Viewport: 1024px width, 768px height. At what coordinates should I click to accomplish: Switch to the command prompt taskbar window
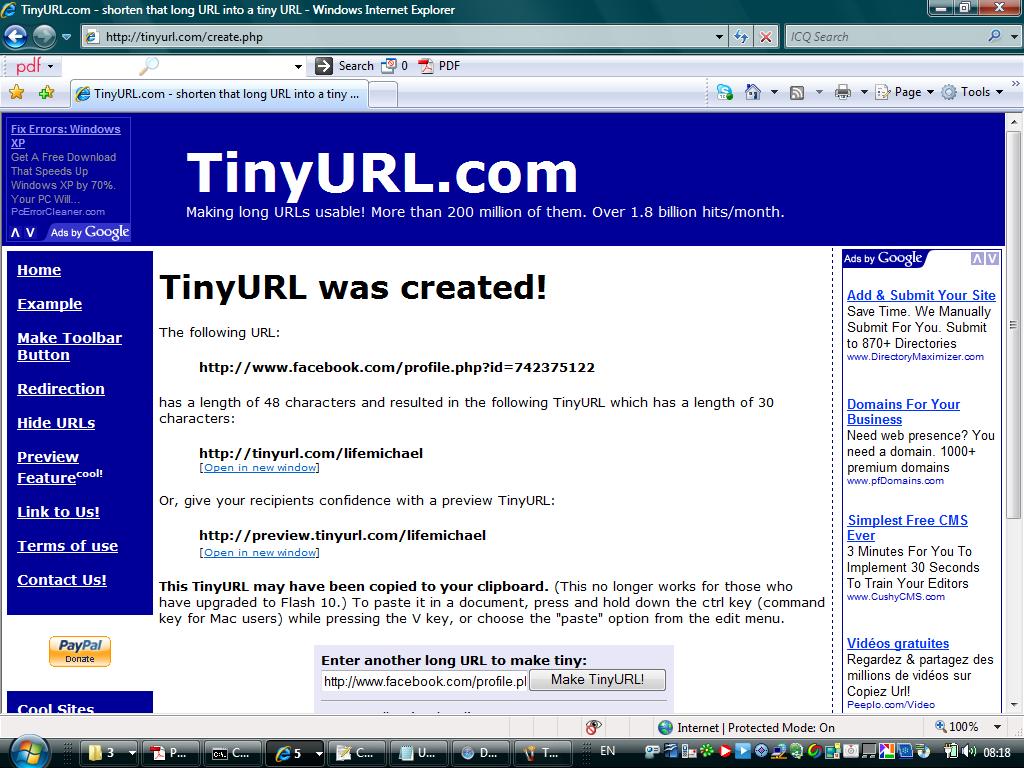pyautogui.click(x=232, y=753)
